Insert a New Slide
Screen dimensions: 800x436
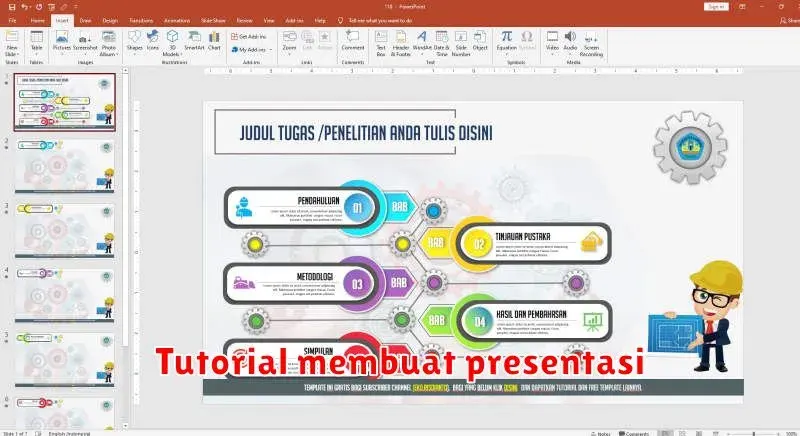coord(12,43)
